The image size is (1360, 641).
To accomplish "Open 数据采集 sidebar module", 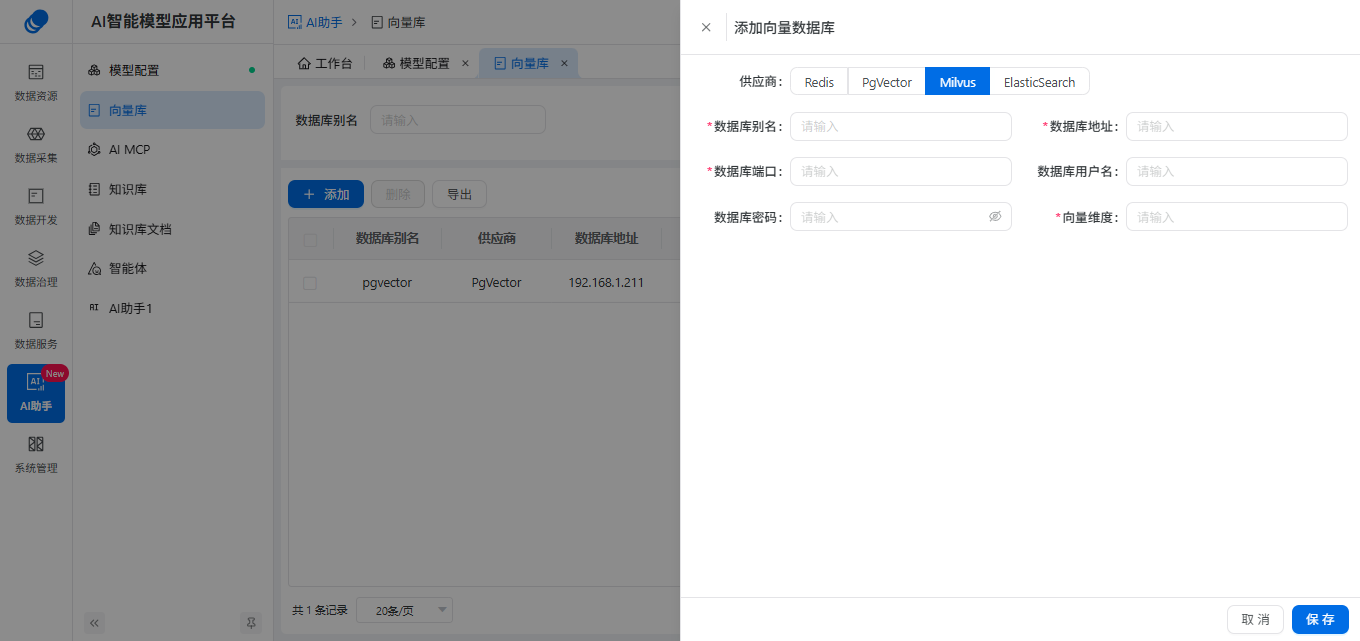I will coord(36,145).
